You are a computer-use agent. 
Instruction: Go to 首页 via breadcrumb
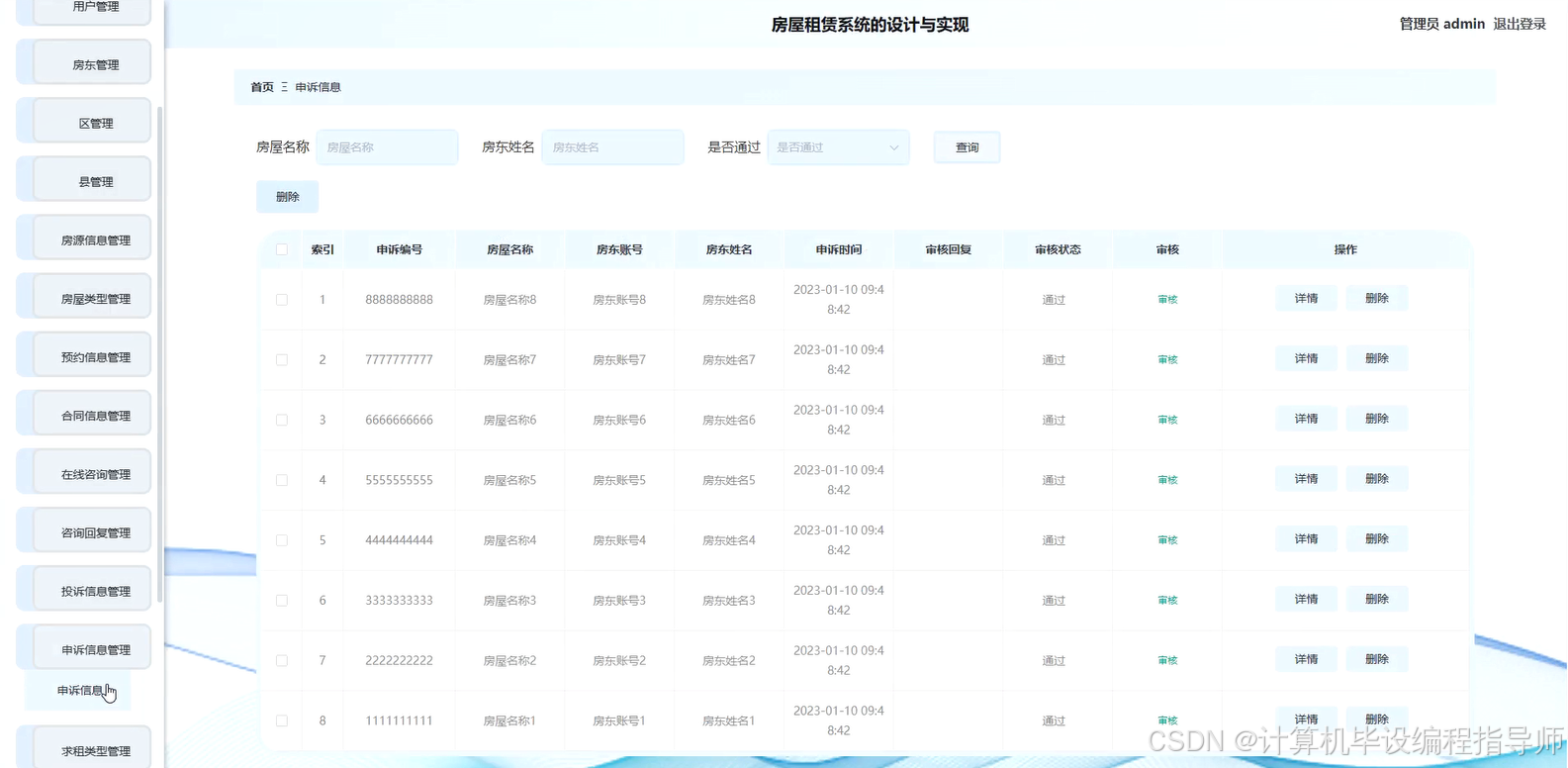coord(262,87)
